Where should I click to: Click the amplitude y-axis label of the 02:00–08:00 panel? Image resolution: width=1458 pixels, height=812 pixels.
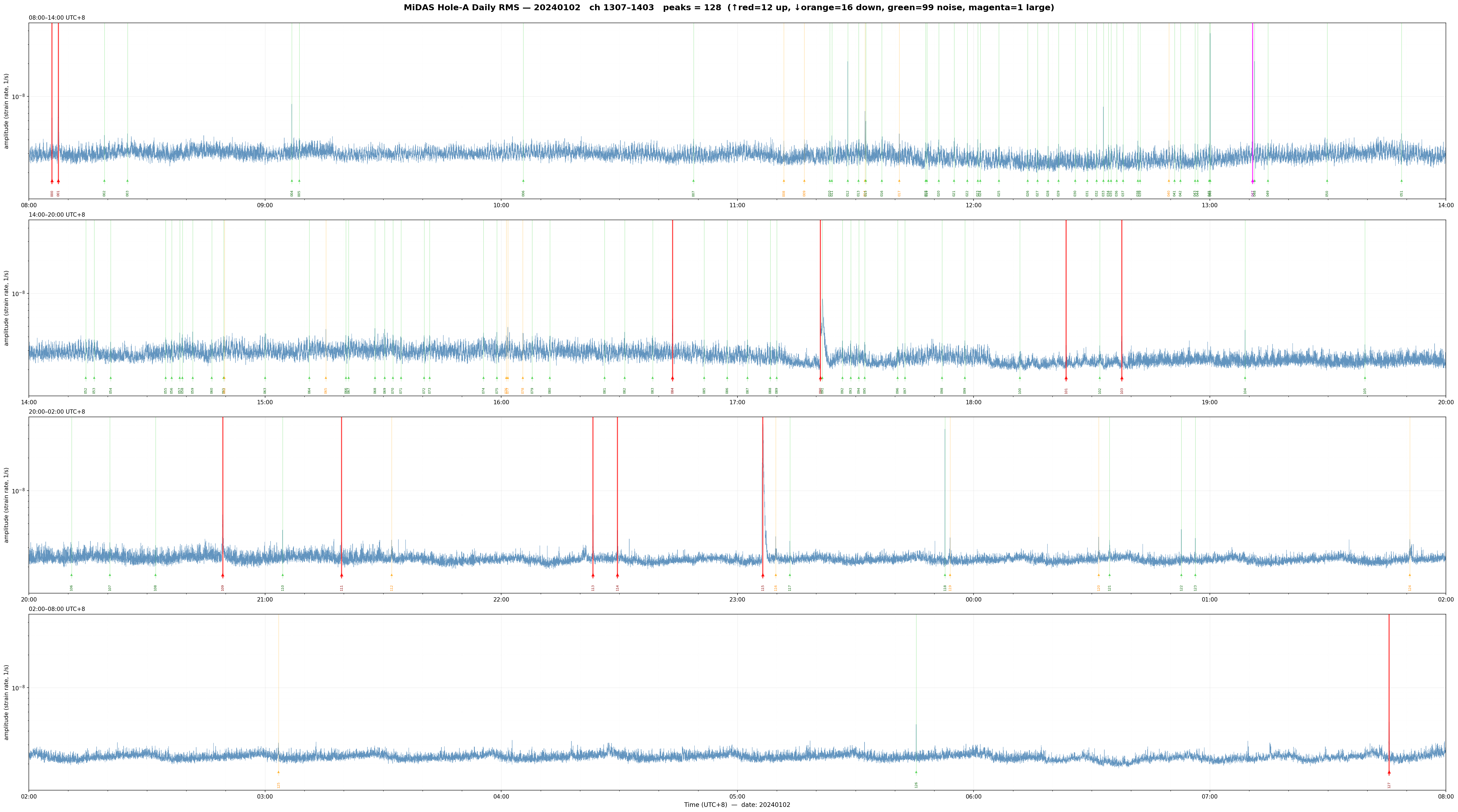[x=7, y=702]
